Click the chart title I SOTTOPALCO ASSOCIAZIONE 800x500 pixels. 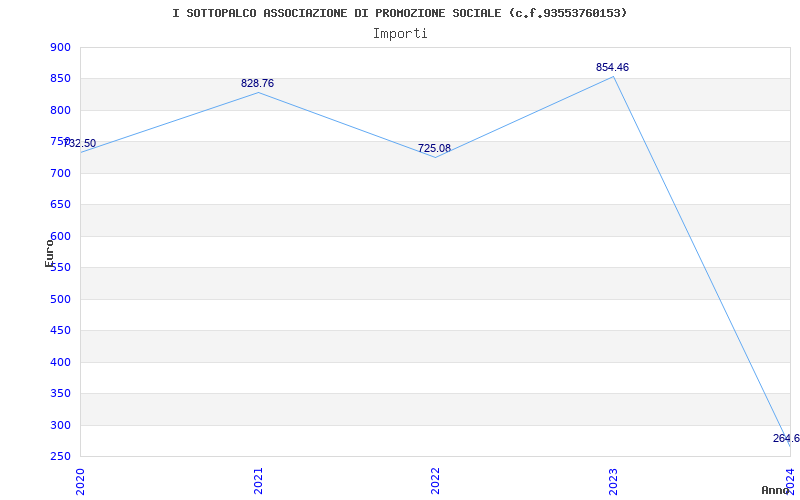(x=399, y=13)
